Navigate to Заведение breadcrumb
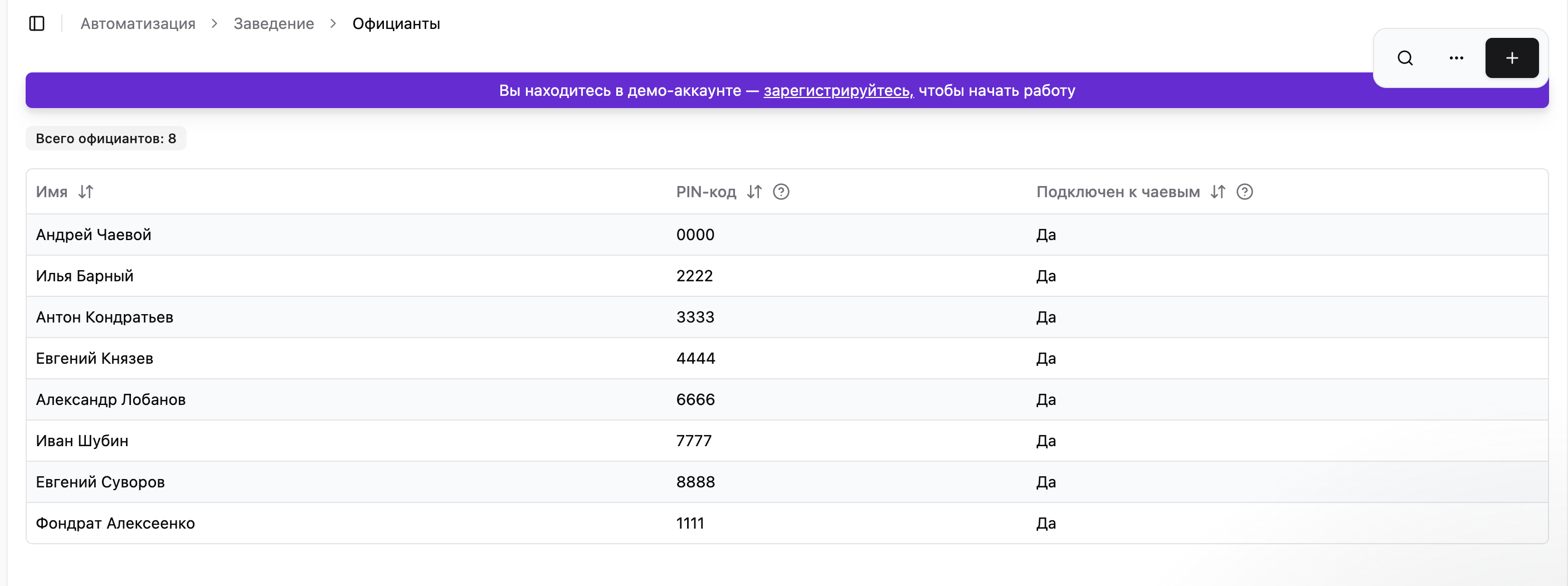1568x586 pixels. (273, 24)
